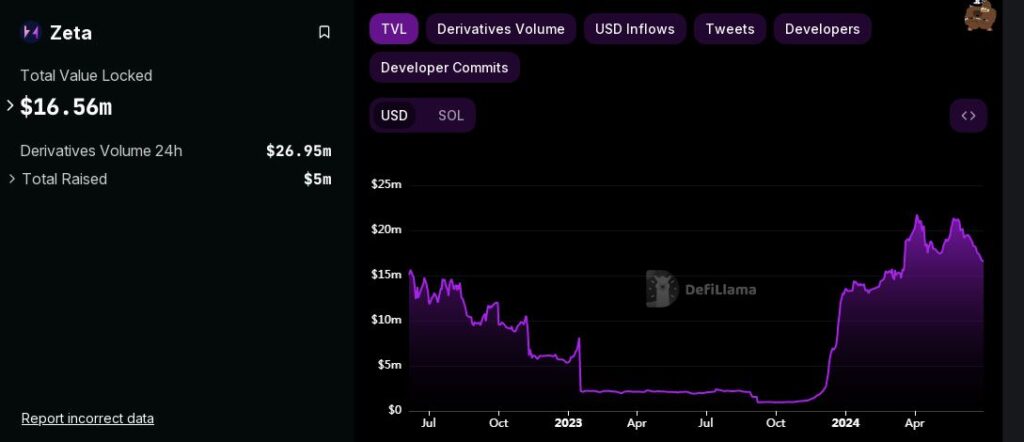Click the $15m y-axis label

(386, 275)
